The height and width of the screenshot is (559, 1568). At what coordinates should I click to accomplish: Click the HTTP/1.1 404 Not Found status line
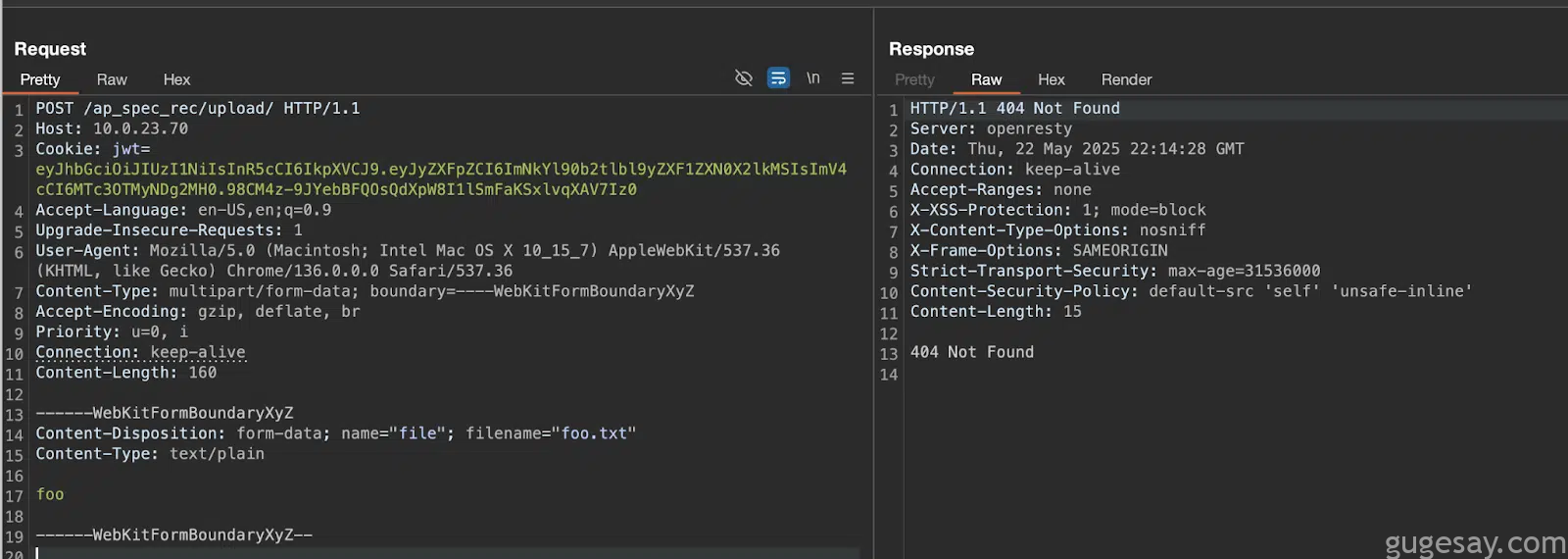coord(1014,109)
